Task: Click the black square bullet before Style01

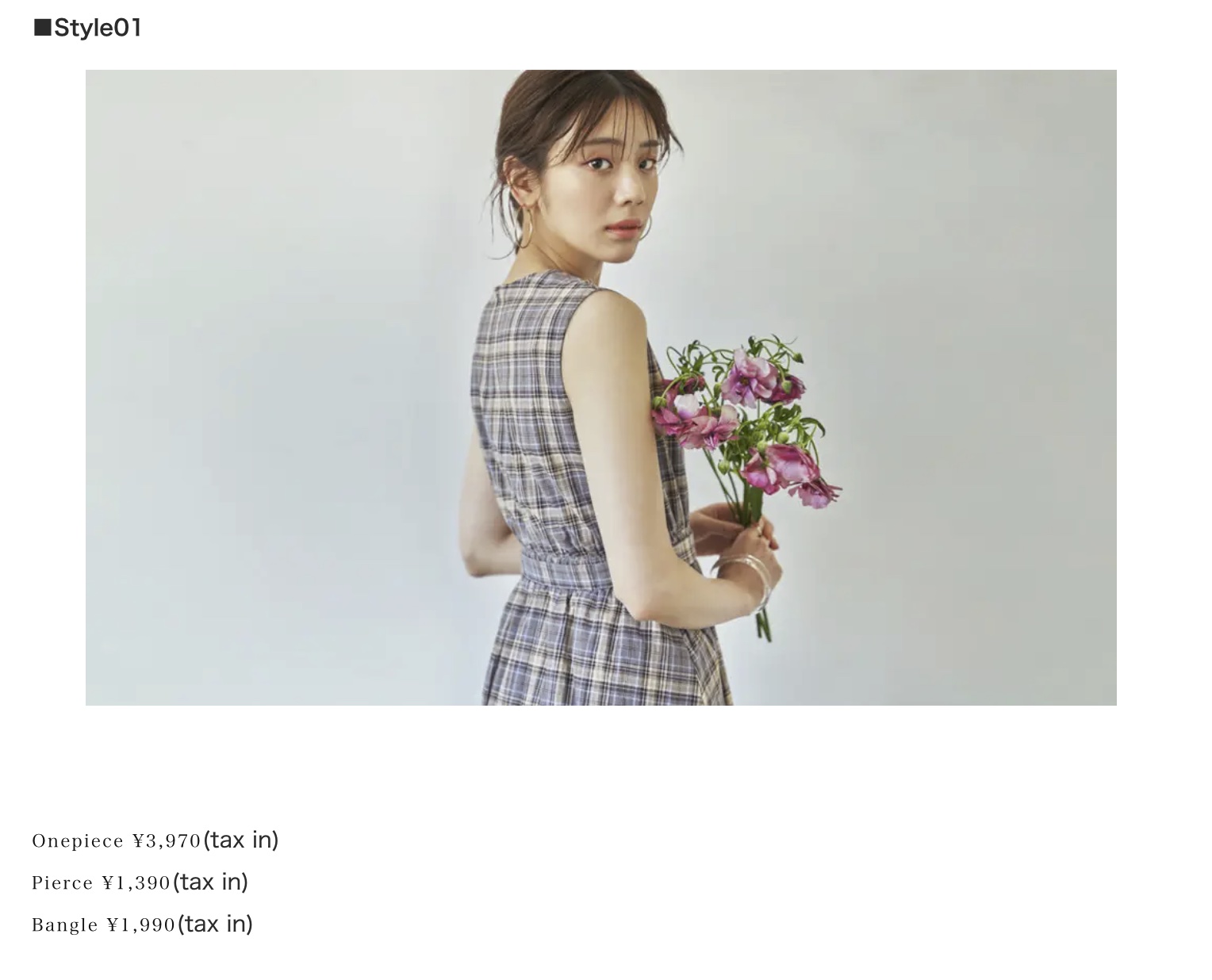Action: (x=42, y=29)
